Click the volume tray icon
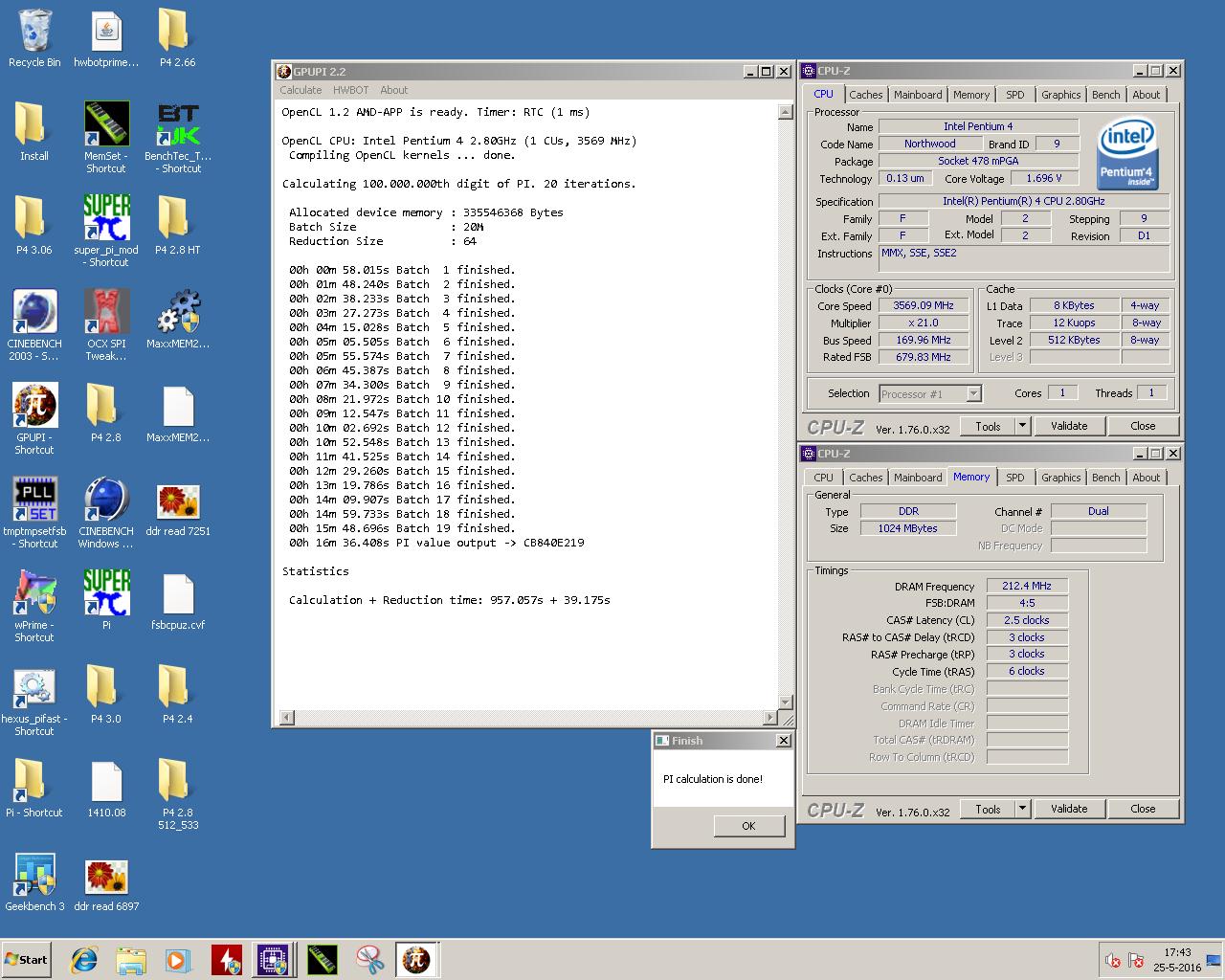This screenshot has width=1225, height=980. point(1112,960)
